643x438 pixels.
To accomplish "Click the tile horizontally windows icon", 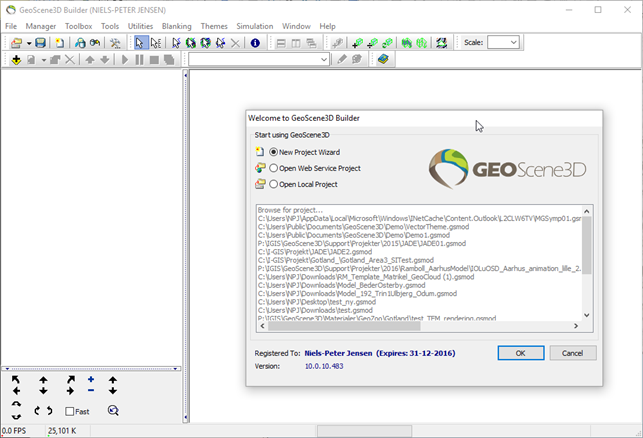I will [281, 43].
